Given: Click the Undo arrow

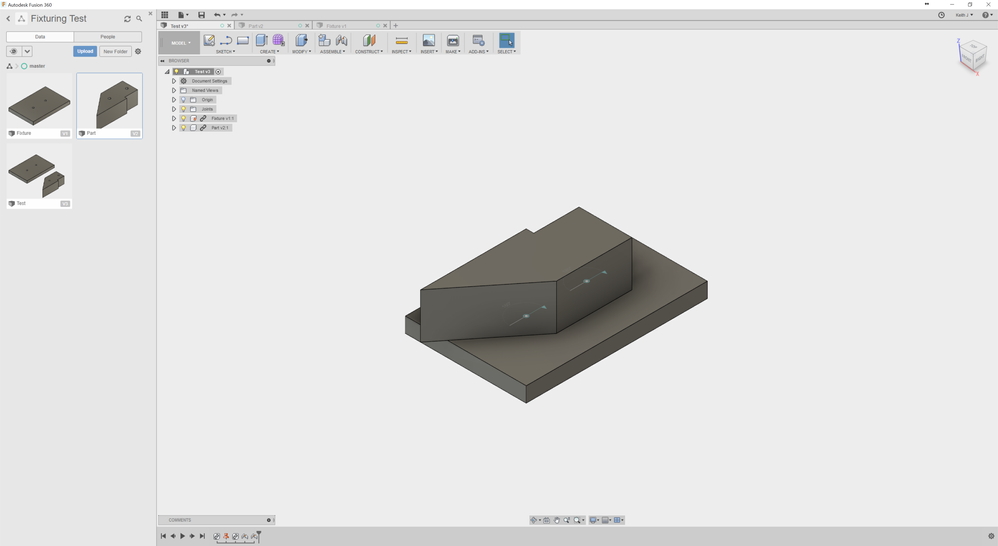Looking at the screenshot, I should point(217,15).
